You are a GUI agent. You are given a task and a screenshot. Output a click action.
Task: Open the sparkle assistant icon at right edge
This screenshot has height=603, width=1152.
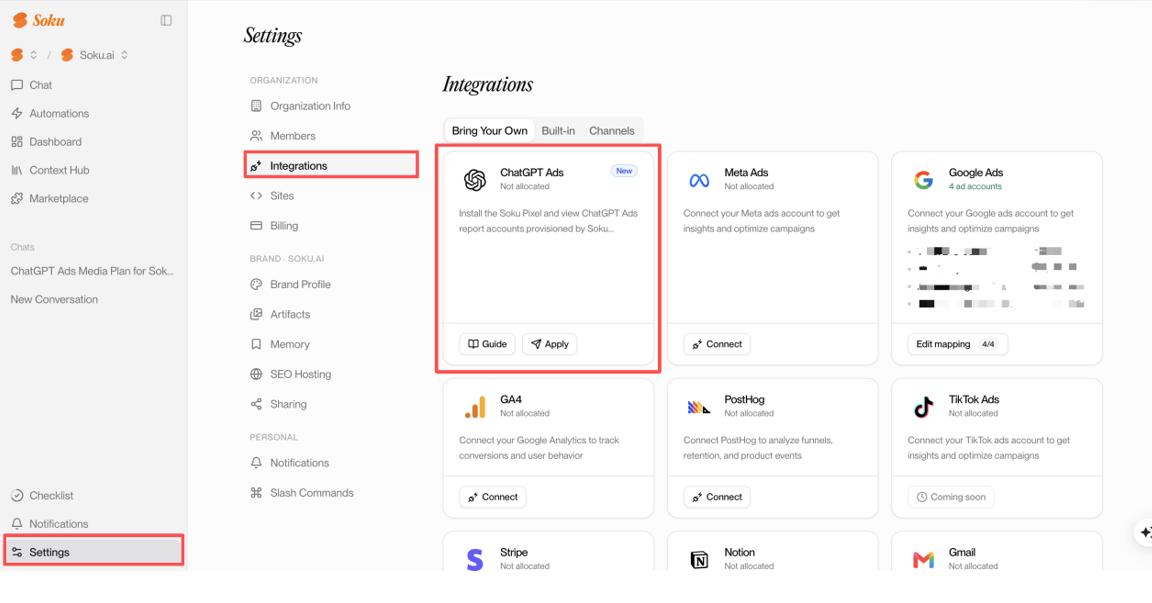click(1144, 532)
